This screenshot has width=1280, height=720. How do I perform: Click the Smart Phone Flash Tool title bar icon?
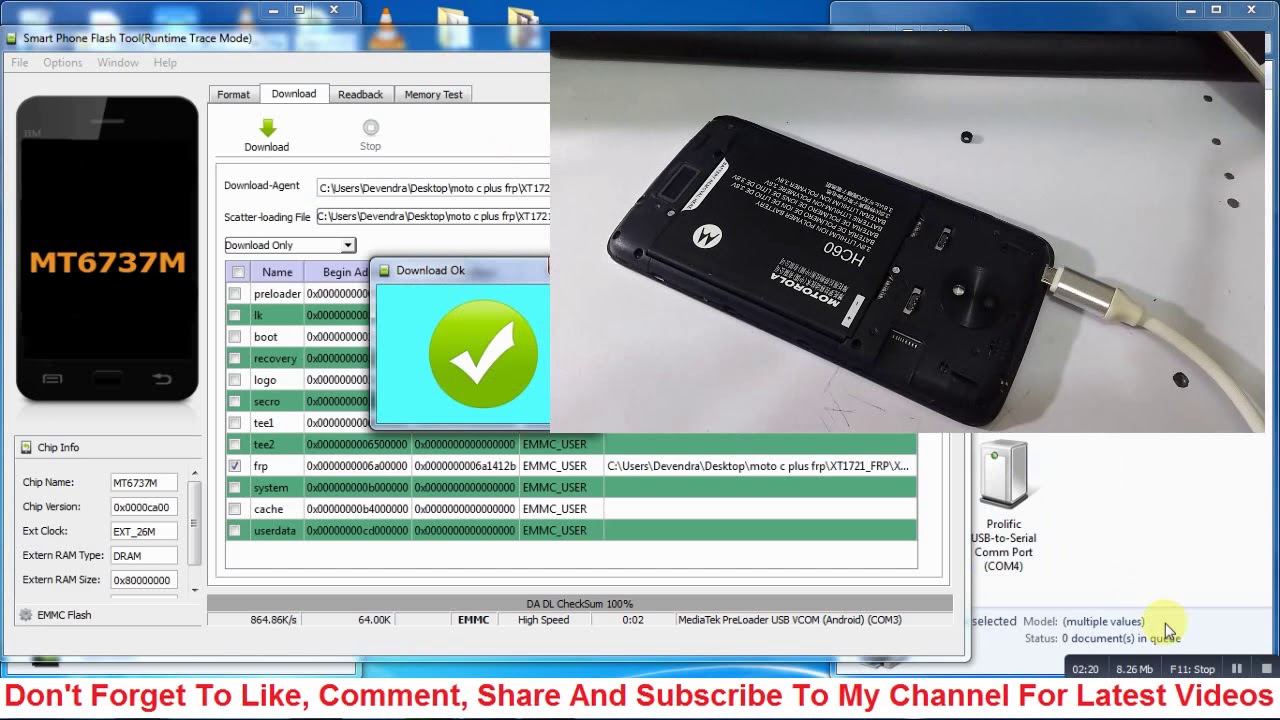(x=12, y=38)
